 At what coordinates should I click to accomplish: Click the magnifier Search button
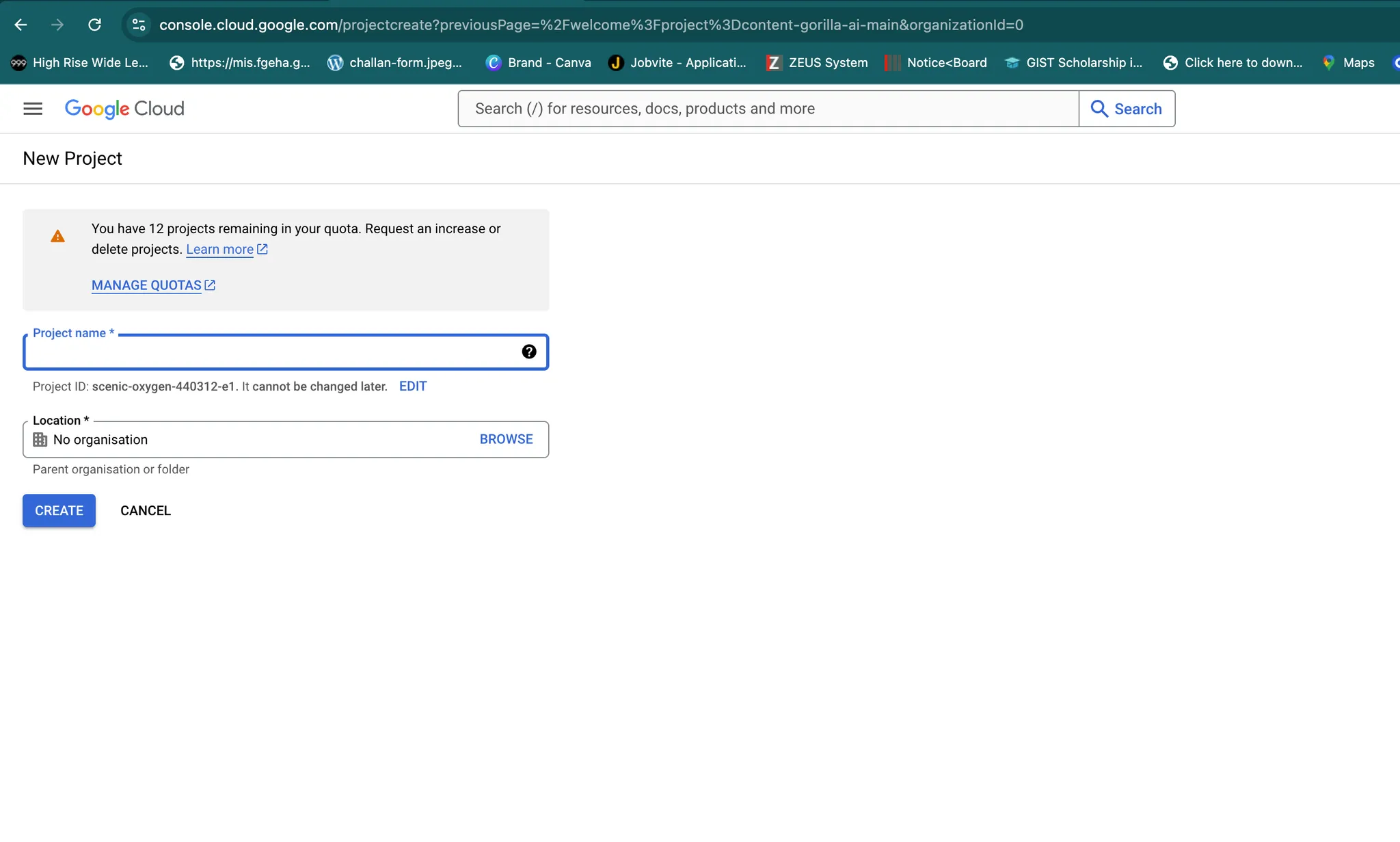(x=1127, y=109)
